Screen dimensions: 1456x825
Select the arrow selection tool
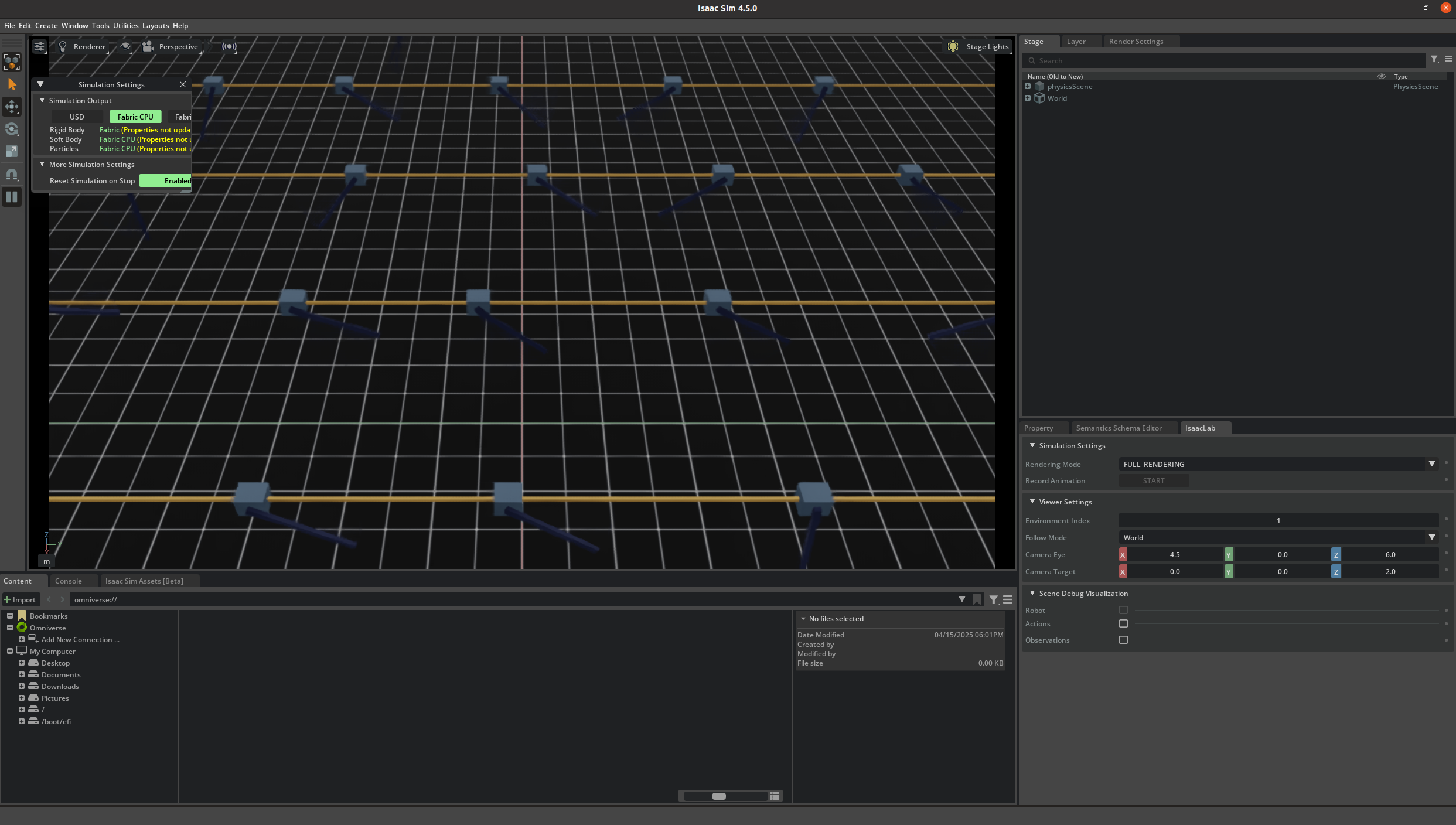[12, 84]
